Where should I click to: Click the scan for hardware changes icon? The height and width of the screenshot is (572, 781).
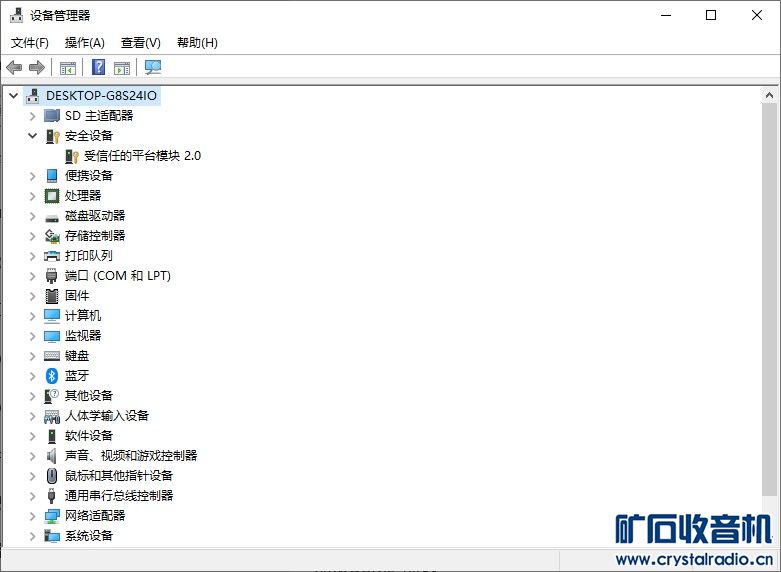point(153,67)
